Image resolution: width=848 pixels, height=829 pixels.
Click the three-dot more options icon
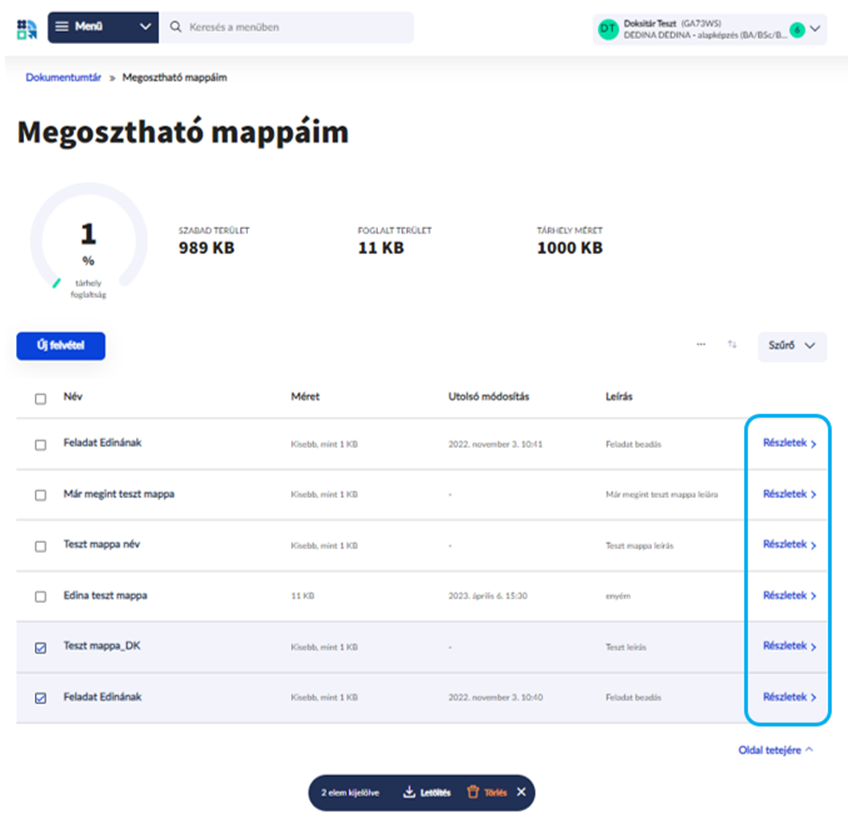point(701,345)
